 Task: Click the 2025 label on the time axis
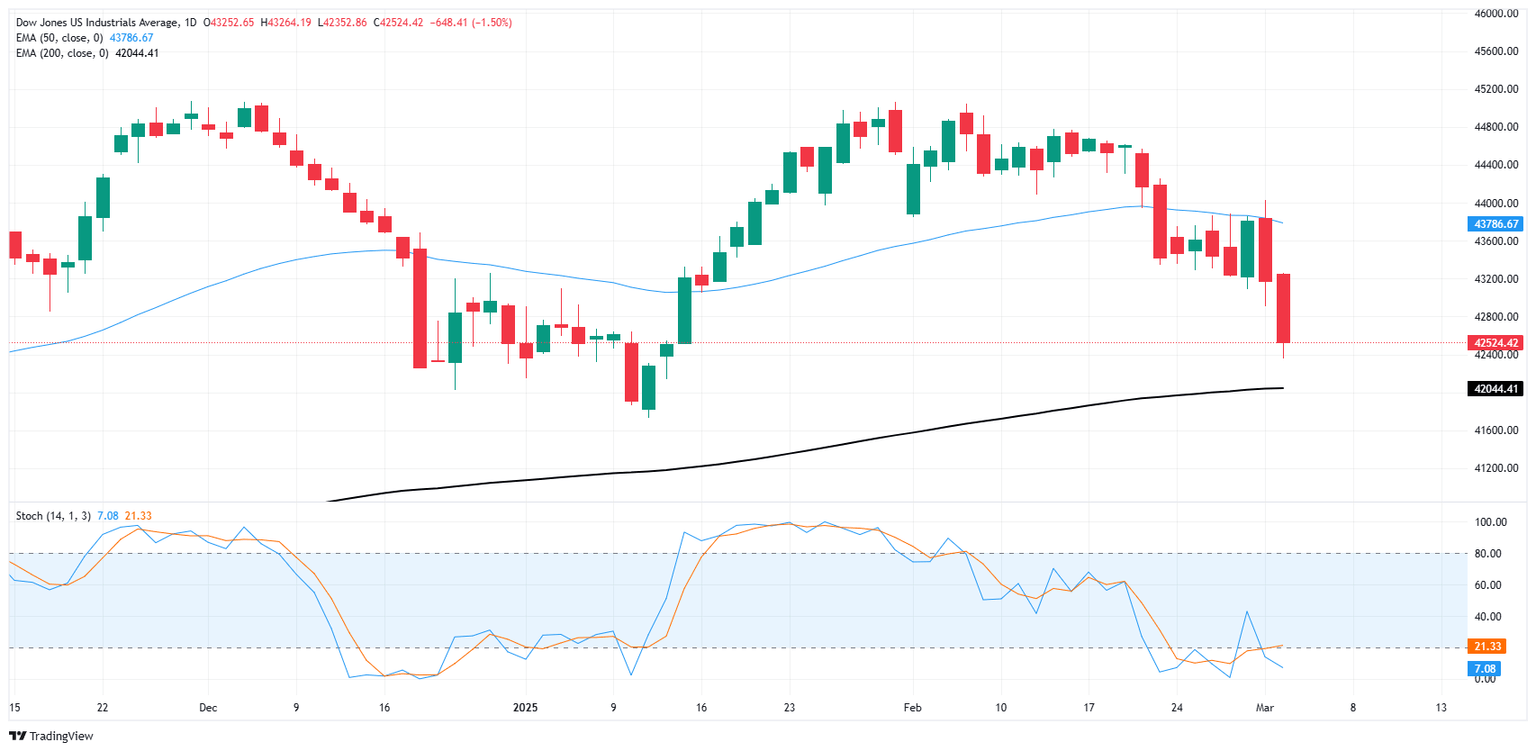point(522,706)
